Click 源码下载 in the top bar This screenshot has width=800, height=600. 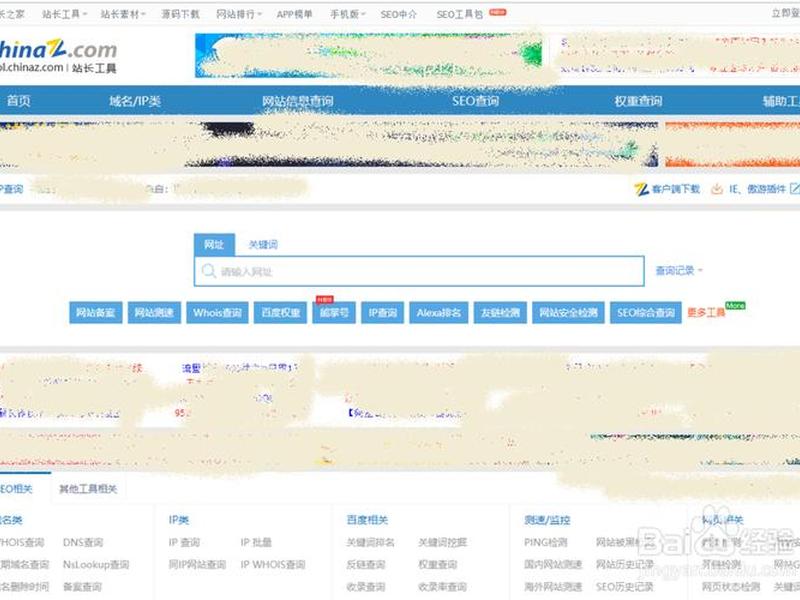coord(180,14)
